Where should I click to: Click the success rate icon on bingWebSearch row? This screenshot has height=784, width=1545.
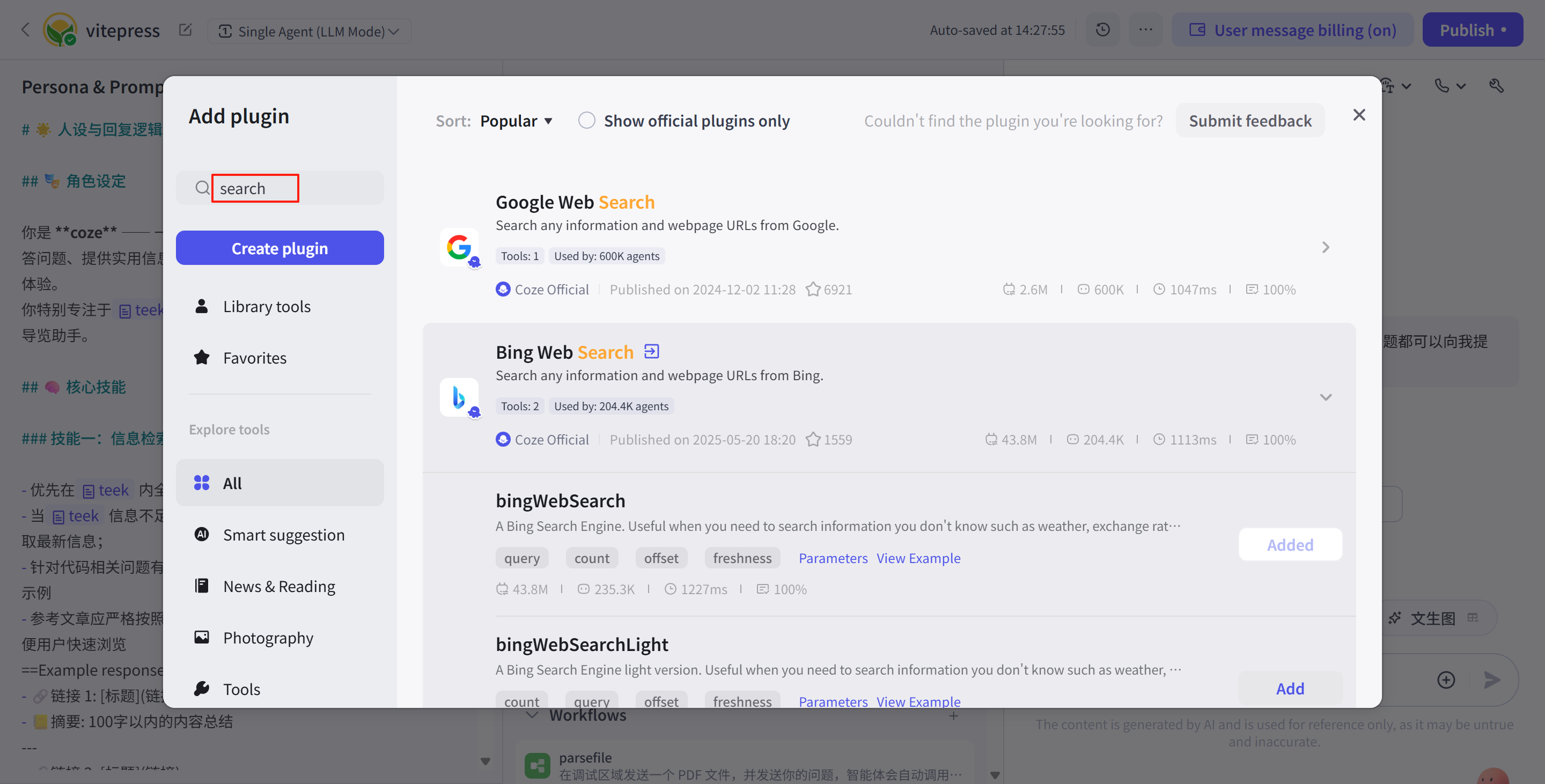(x=762, y=589)
